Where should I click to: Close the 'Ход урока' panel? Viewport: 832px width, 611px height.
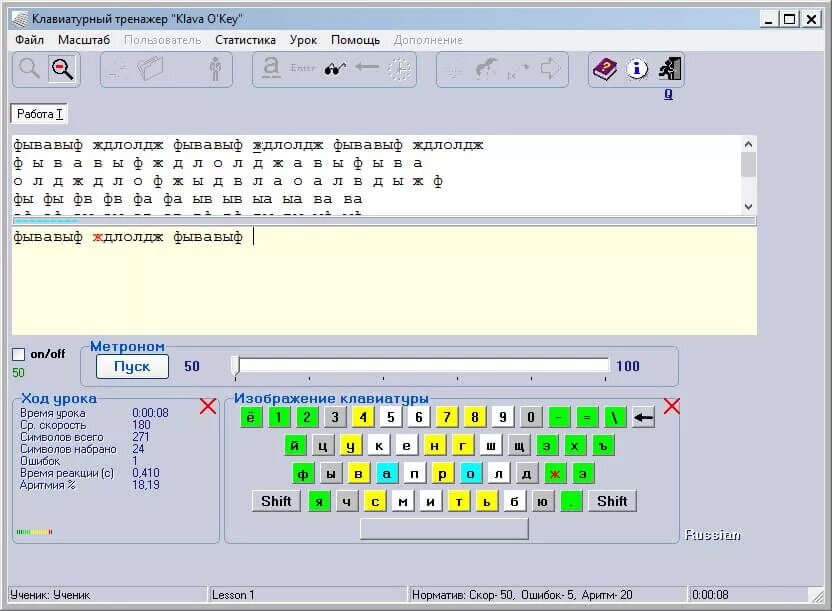[x=207, y=406]
